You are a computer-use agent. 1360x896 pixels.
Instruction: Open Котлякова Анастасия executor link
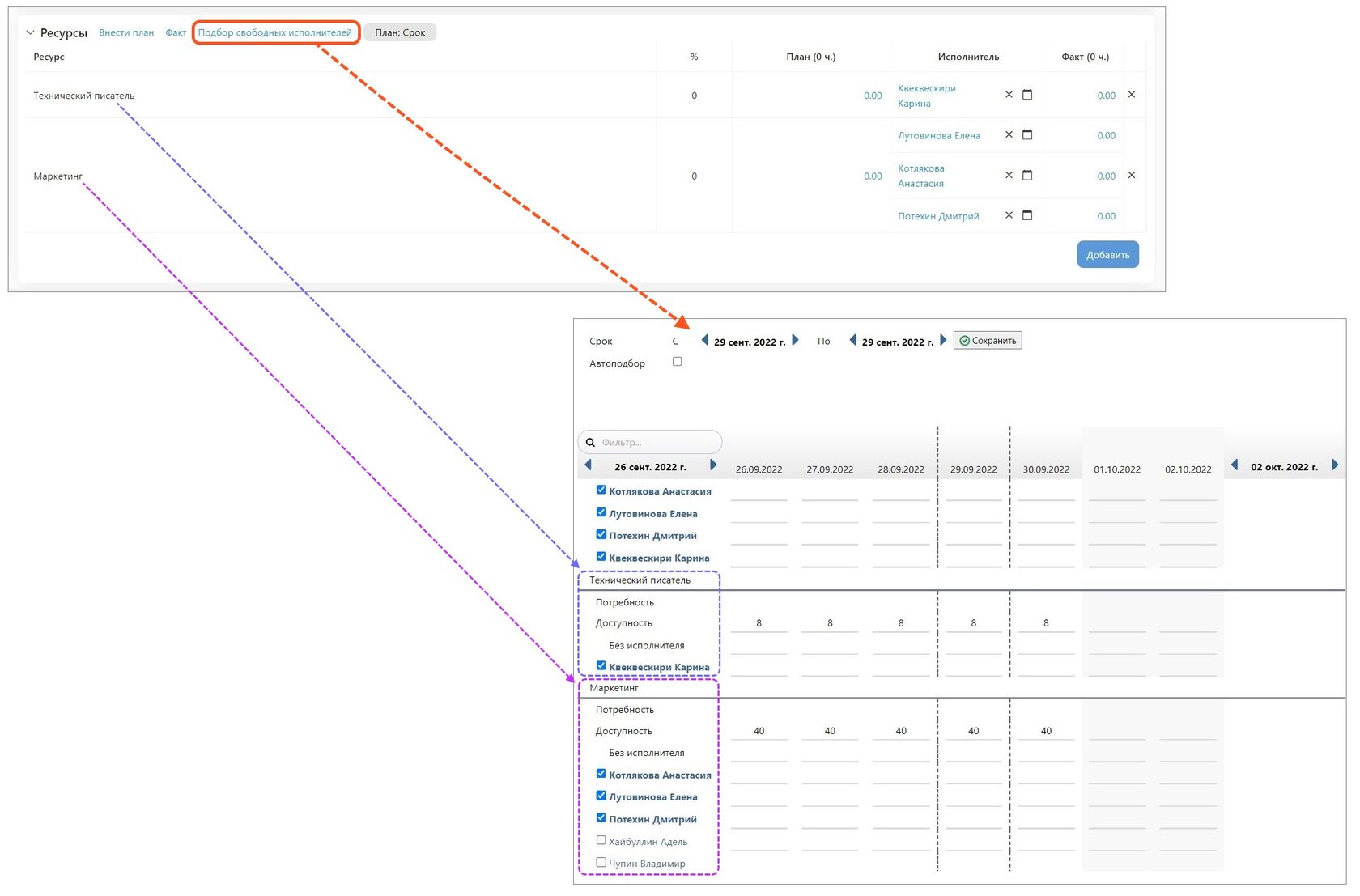921,176
